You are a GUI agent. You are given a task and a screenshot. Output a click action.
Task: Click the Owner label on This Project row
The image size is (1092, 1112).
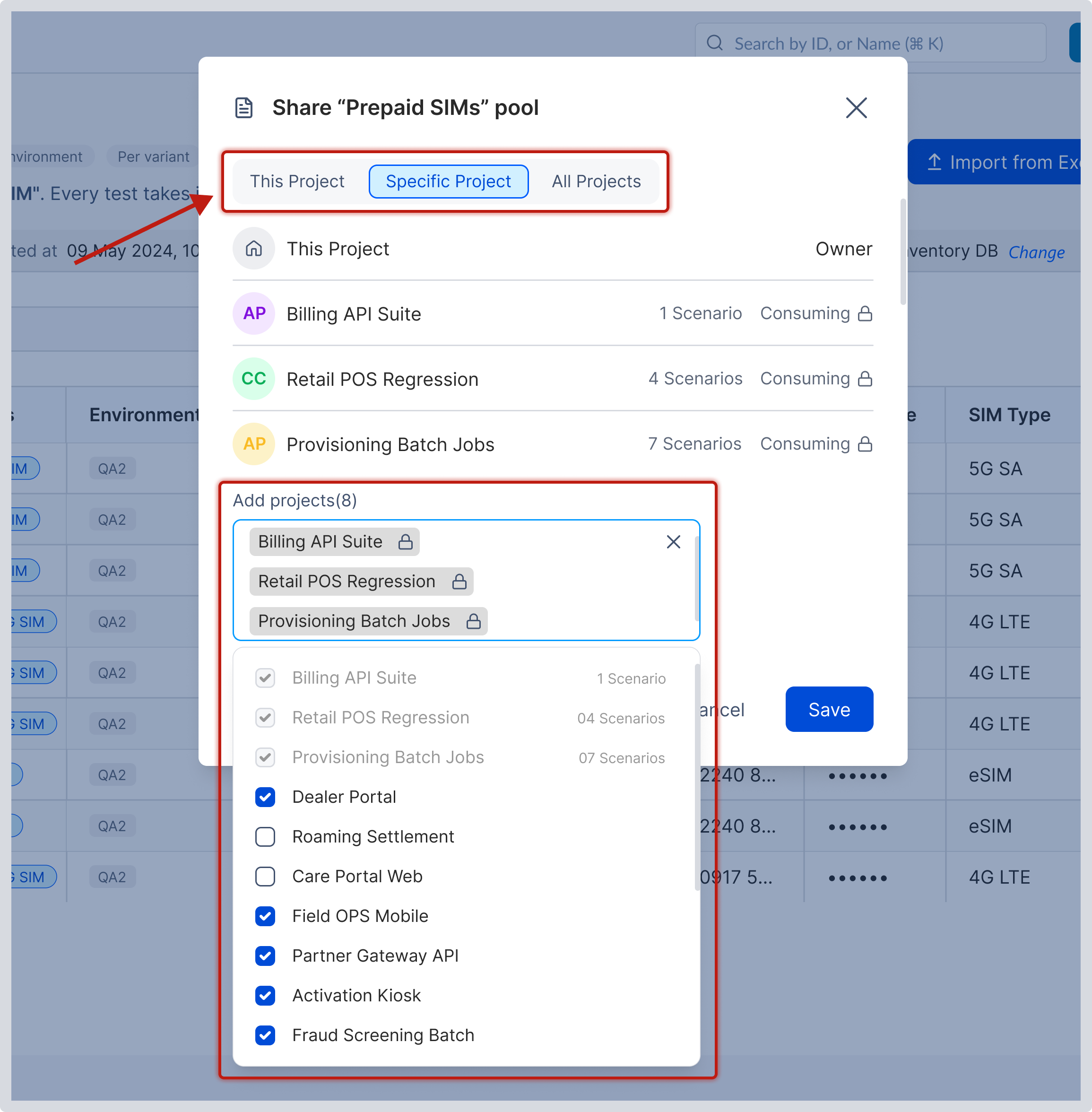tap(844, 249)
